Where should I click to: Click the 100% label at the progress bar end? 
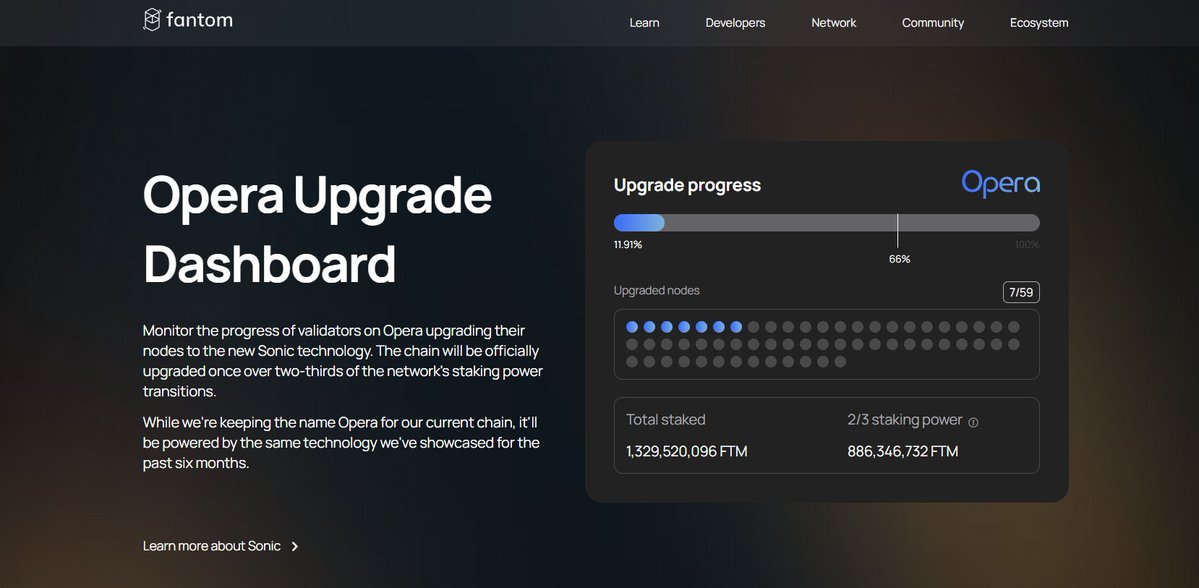[x=1027, y=245]
